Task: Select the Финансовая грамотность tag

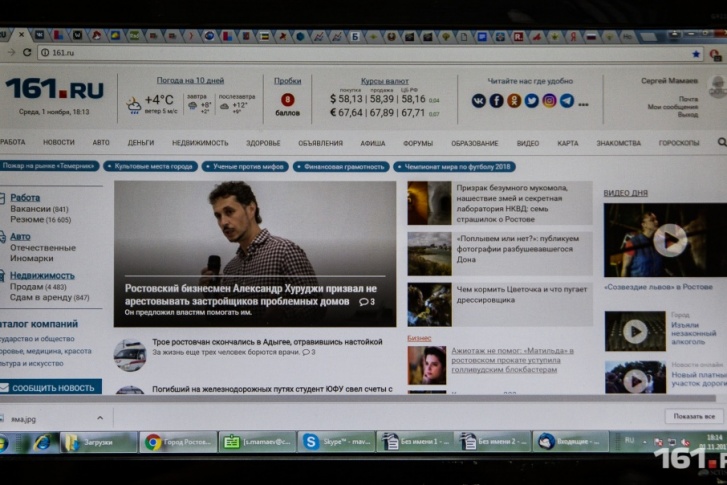Action: click(341, 167)
